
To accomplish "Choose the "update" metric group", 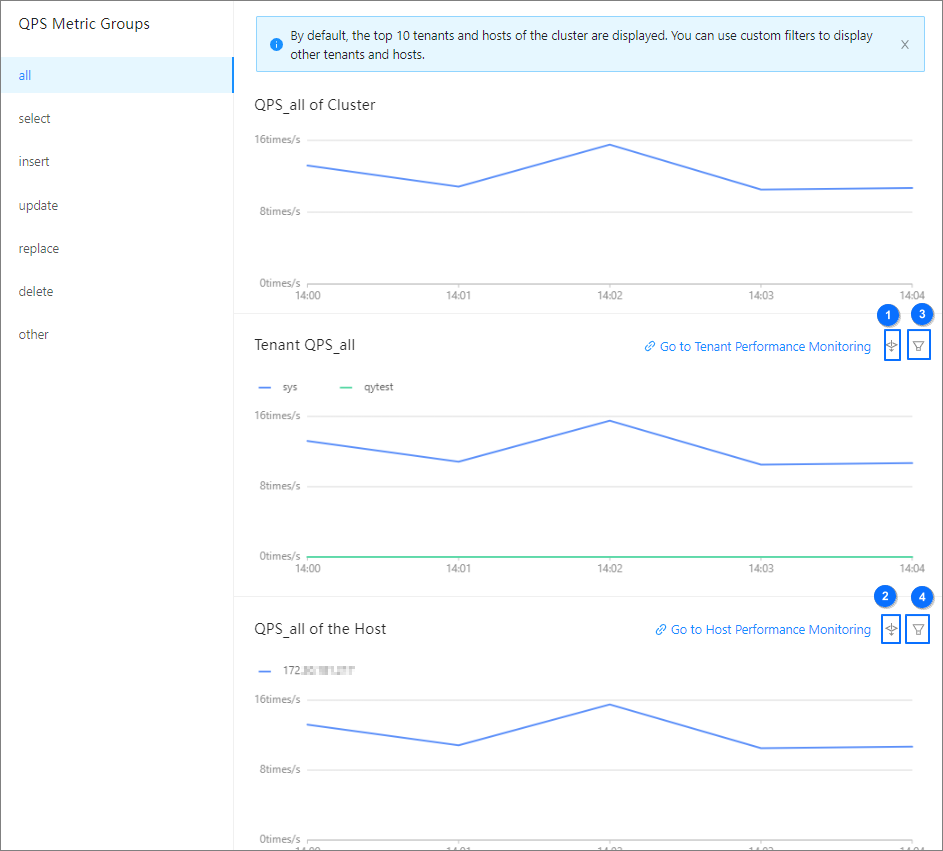I will point(38,205).
